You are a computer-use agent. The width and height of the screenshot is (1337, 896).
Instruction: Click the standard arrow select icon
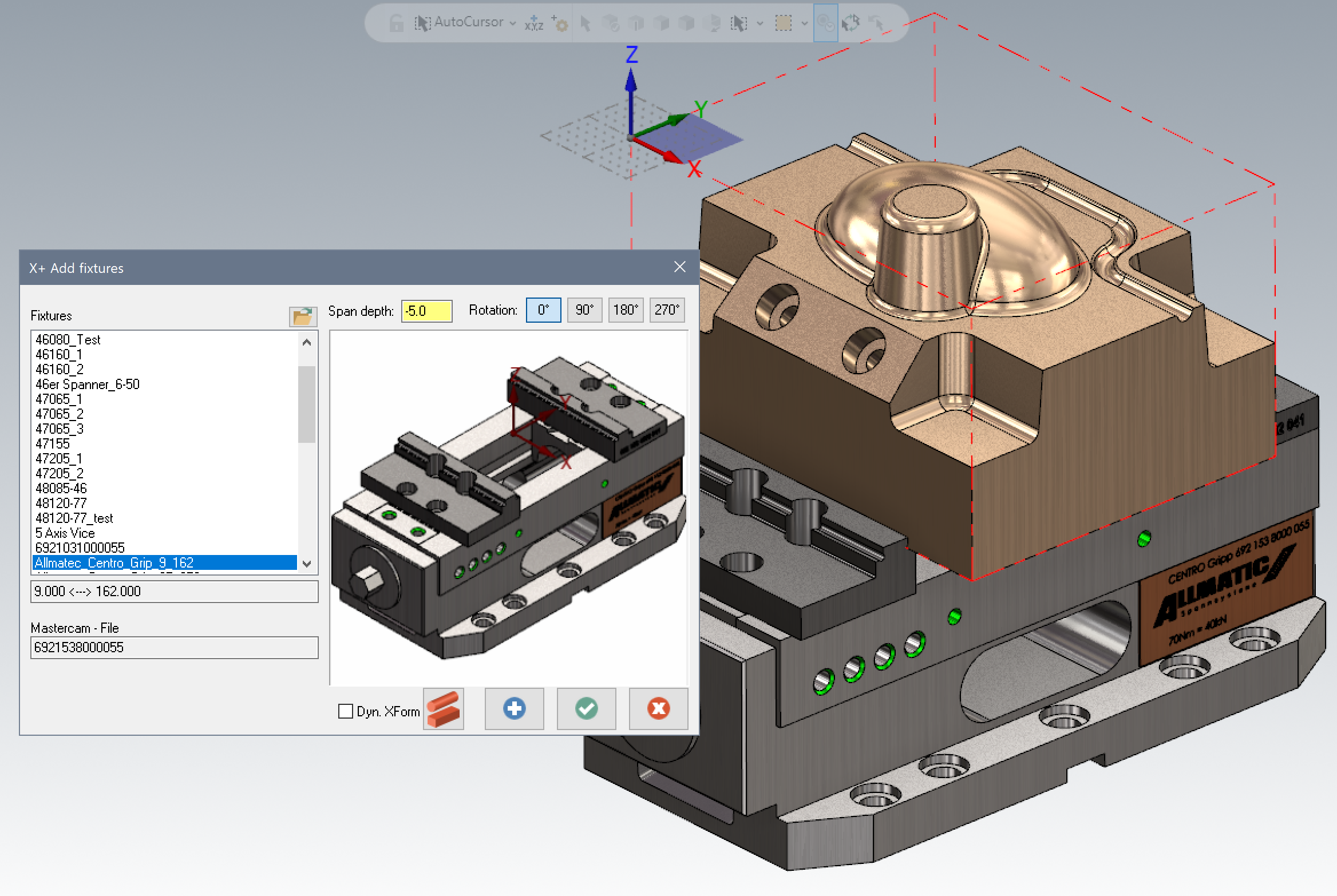pyautogui.click(x=585, y=23)
